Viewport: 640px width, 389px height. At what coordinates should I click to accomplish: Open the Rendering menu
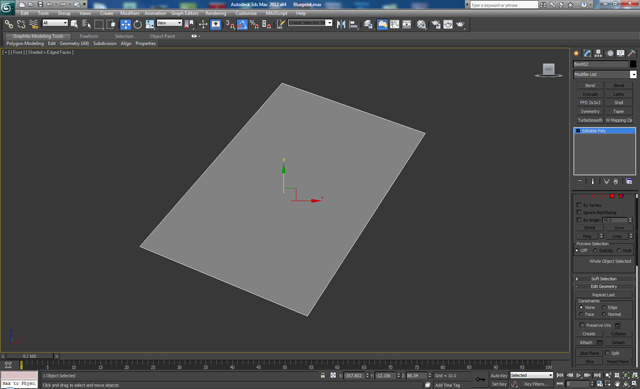216,13
